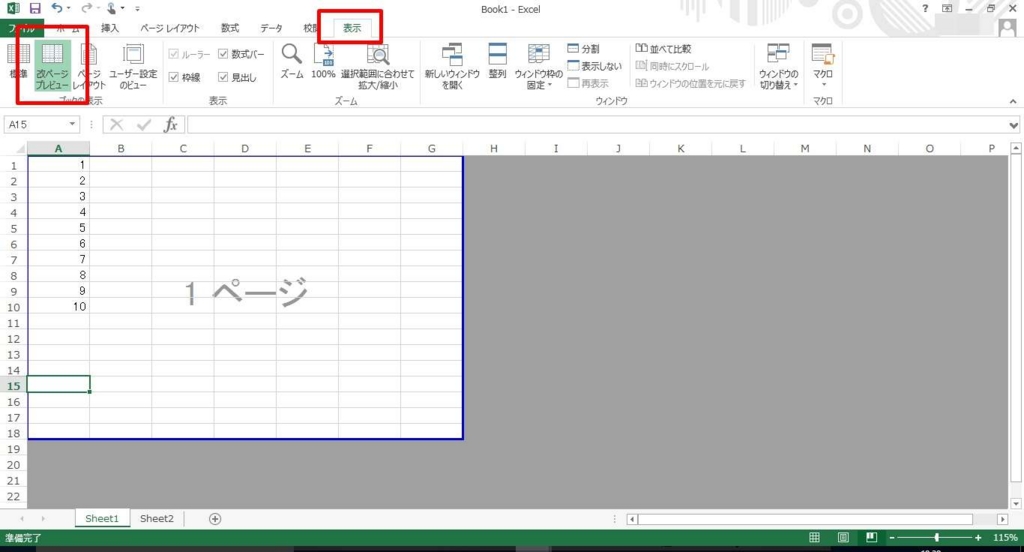1024x552 pixels.
Task: Confirm formula entry with checkmark icon
Action: coord(144,124)
